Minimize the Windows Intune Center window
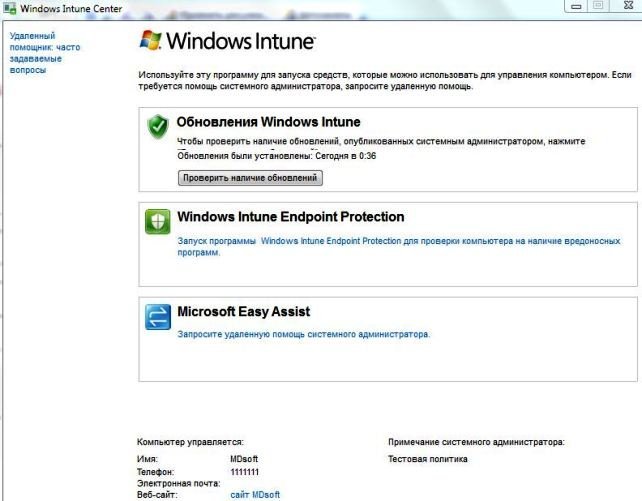The height and width of the screenshot is (501, 642). (x=576, y=6)
